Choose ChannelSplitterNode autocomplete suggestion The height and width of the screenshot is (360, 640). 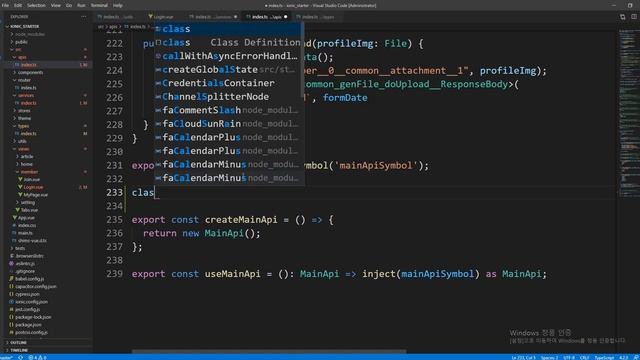(228, 96)
